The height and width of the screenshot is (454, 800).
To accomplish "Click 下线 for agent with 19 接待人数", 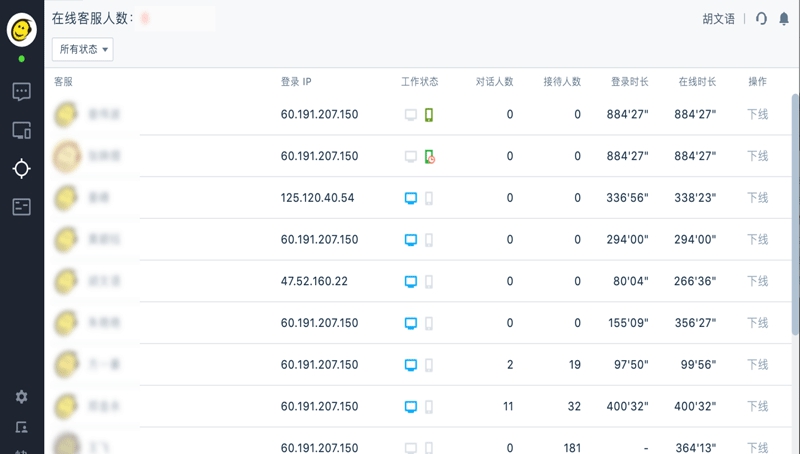I will (x=758, y=364).
